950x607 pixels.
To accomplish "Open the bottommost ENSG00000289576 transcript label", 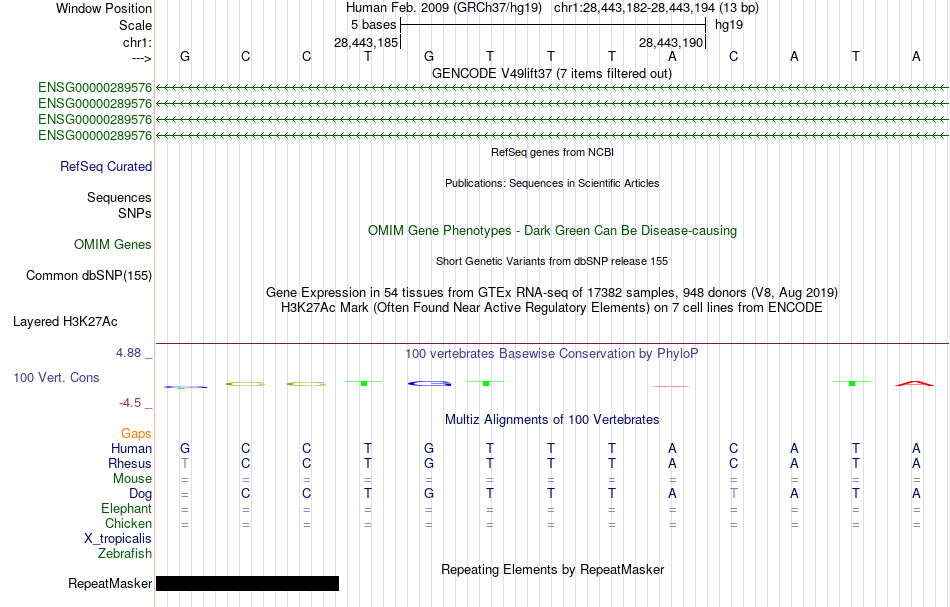I will 95,135.
